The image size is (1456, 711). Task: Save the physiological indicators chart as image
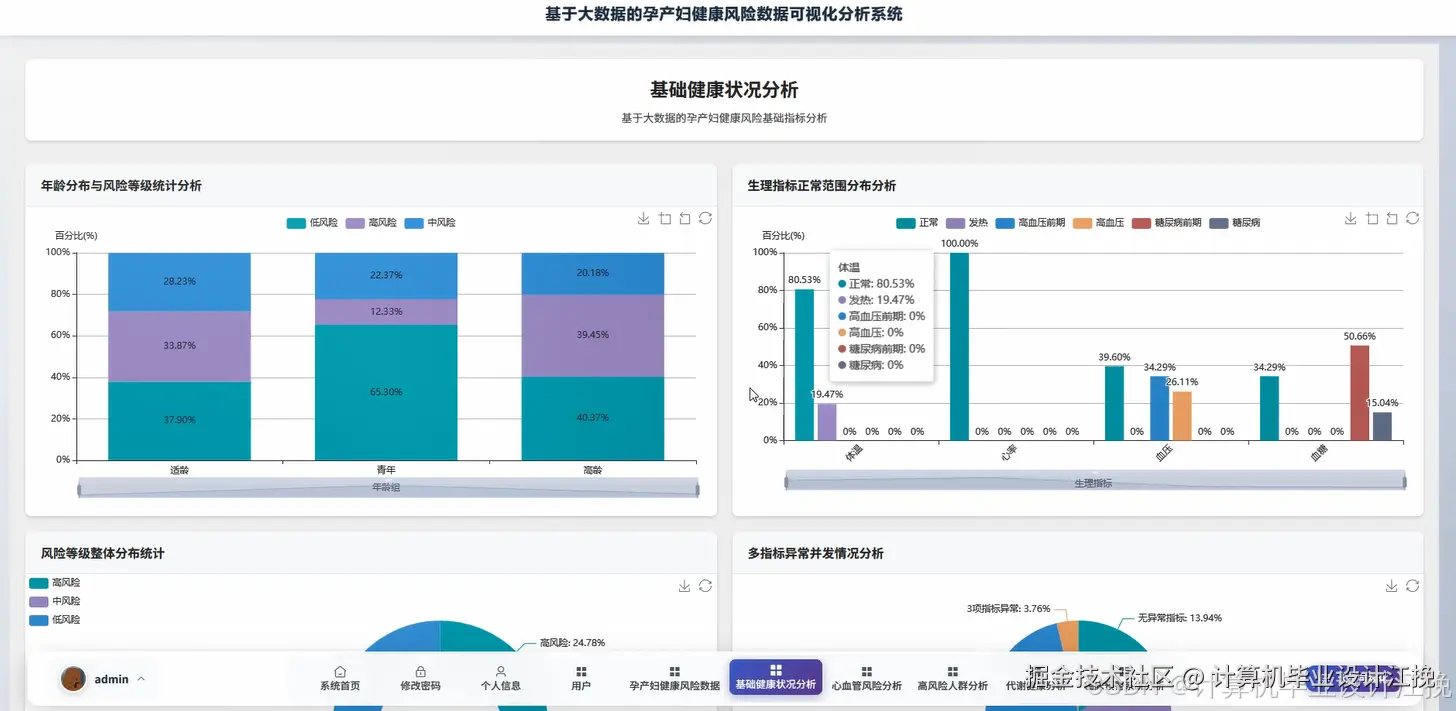tap(1351, 219)
